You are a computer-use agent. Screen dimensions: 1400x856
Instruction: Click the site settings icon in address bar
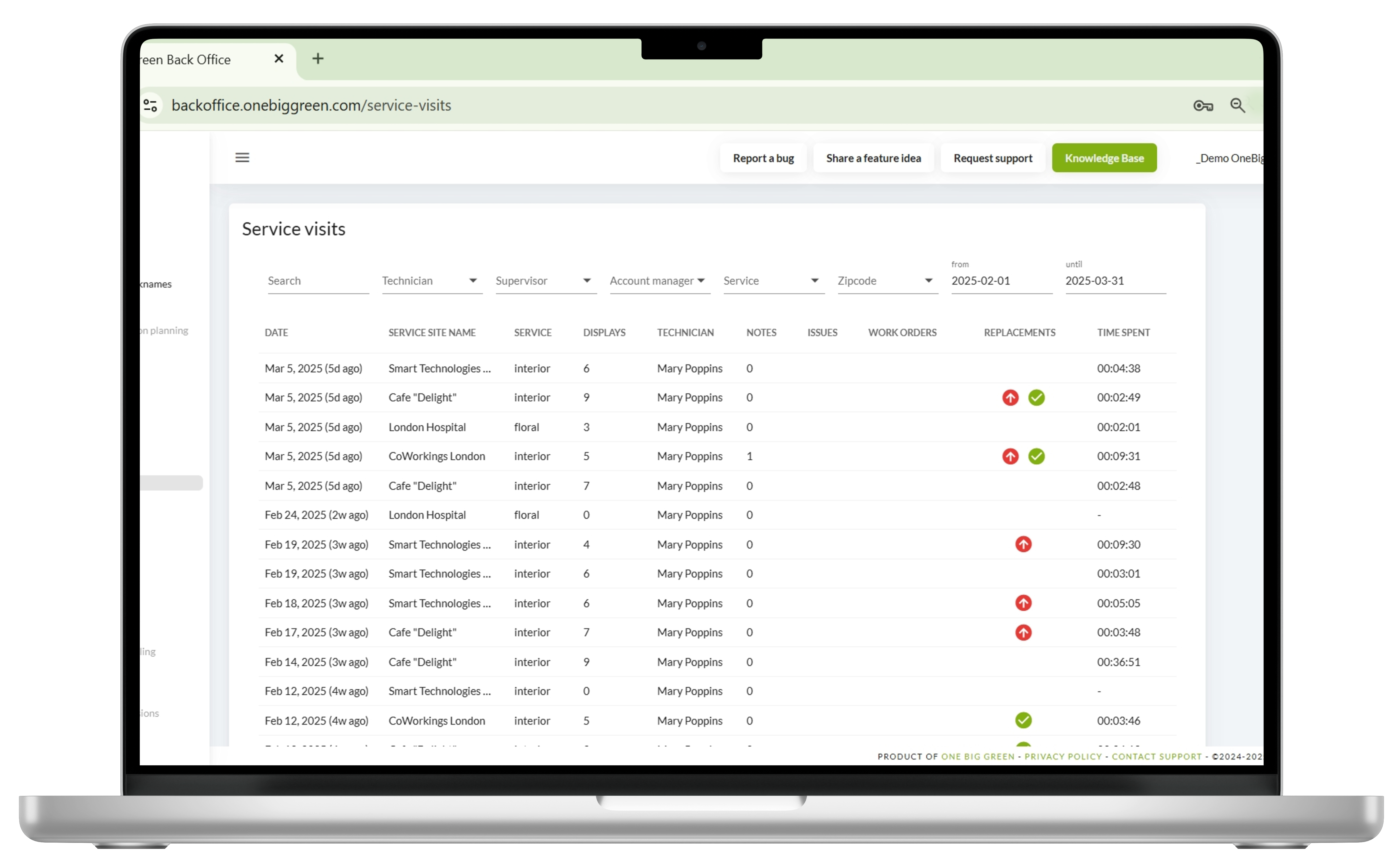tap(151, 105)
